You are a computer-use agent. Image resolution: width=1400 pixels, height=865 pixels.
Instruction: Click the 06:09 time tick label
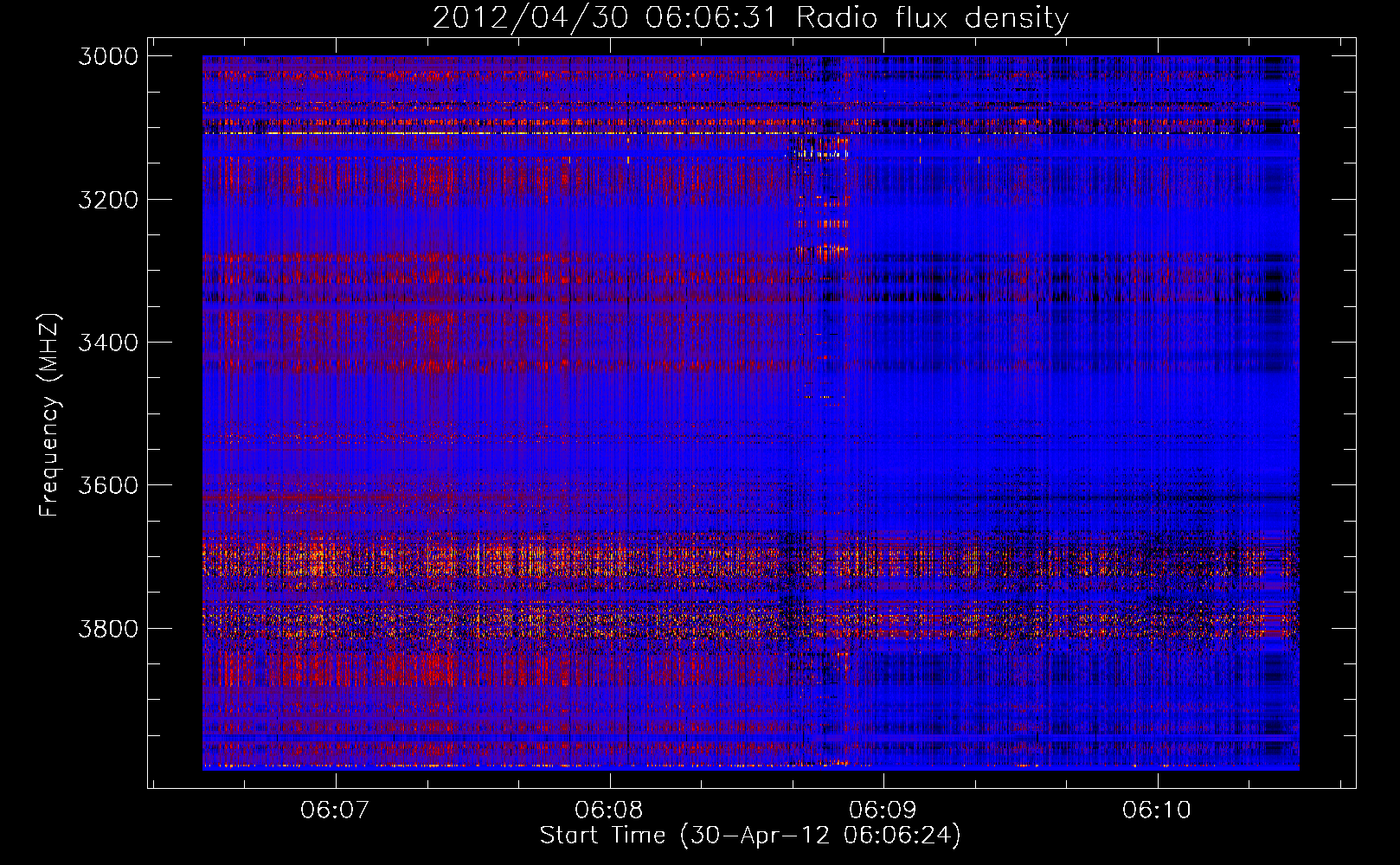pyautogui.click(x=883, y=811)
